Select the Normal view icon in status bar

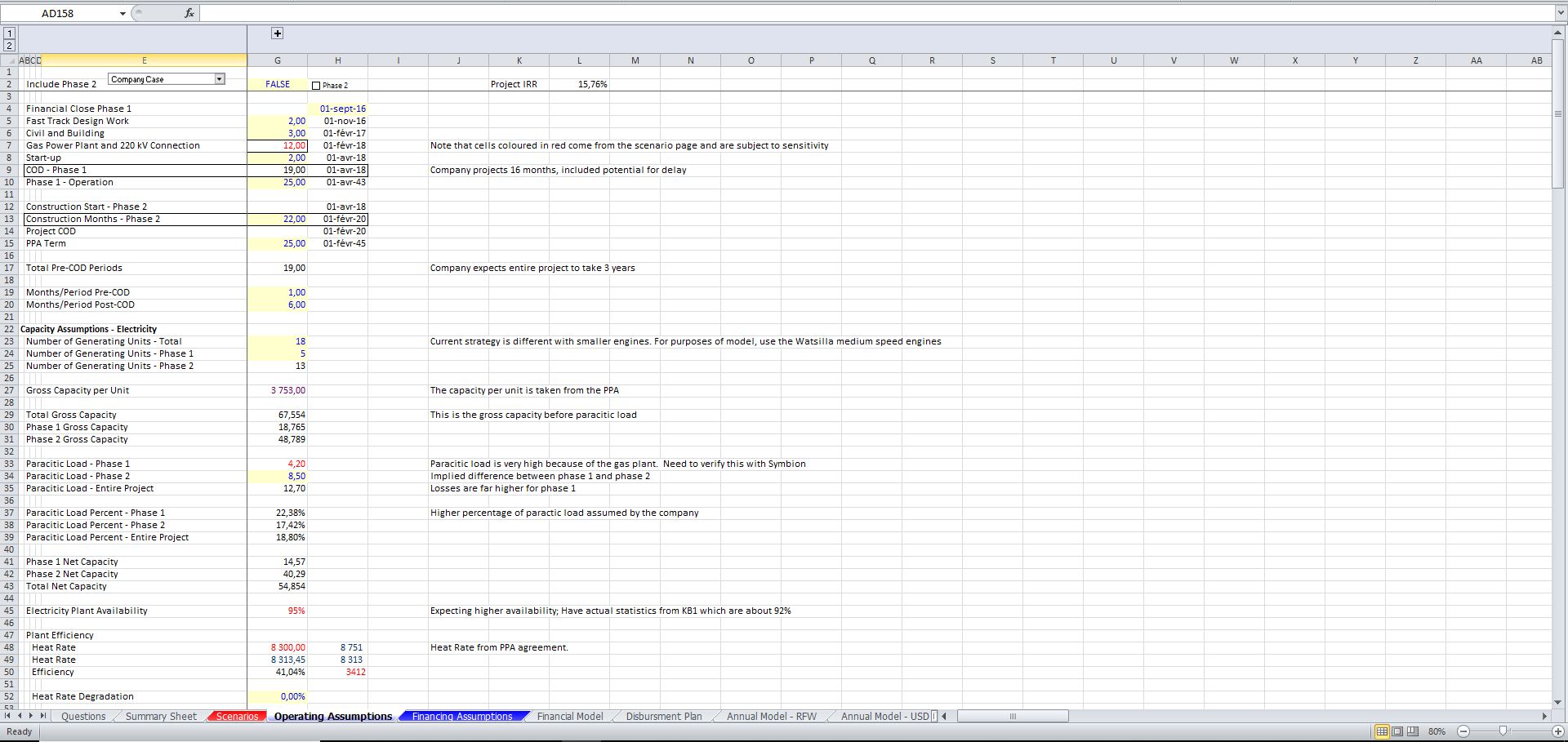point(1382,731)
